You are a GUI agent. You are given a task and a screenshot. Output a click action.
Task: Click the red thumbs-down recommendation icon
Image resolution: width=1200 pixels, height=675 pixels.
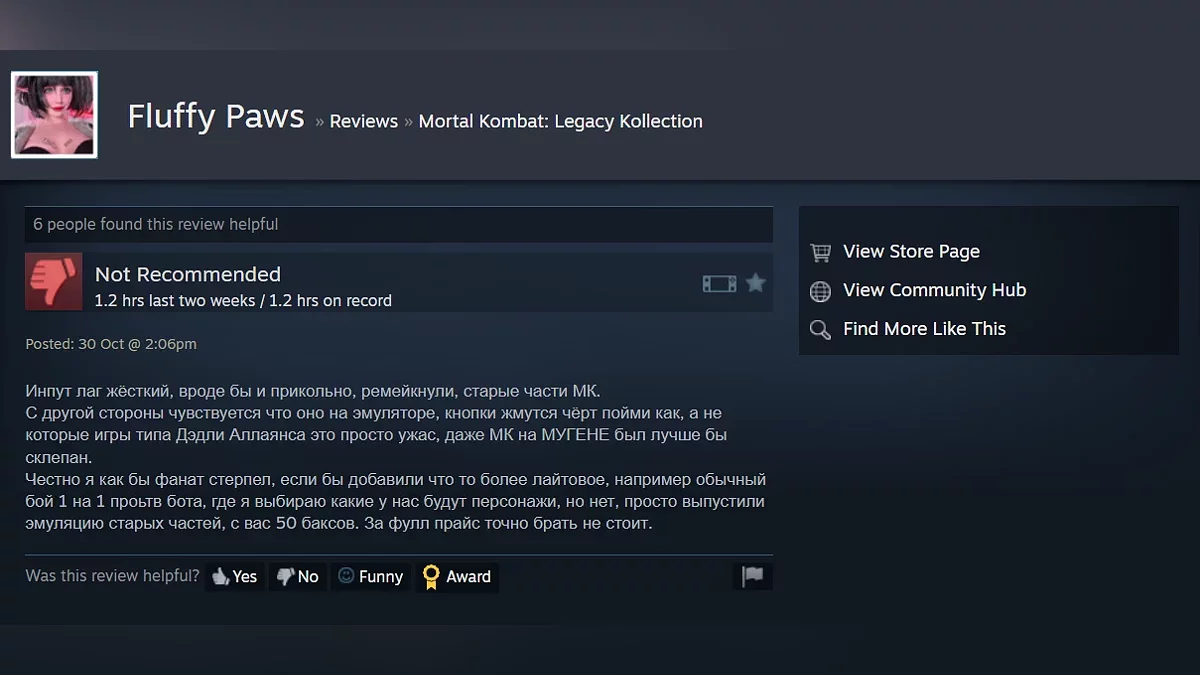click(x=54, y=281)
